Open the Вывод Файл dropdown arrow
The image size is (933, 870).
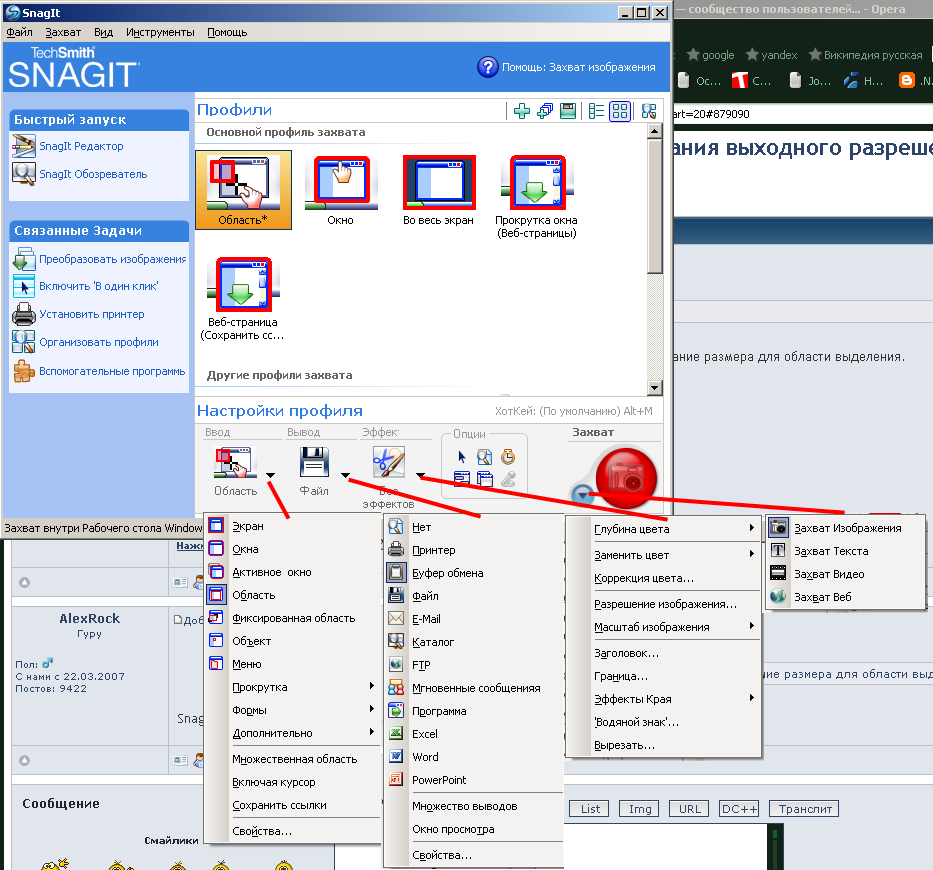click(x=346, y=475)
